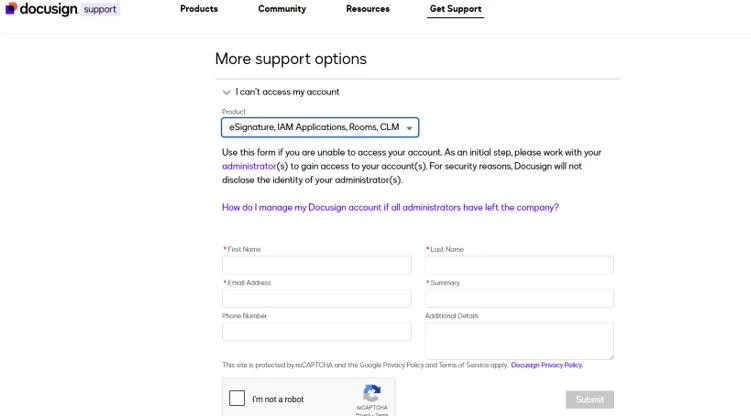Open the Products menu
This screenshot has width=751, height=420.
tap(199, 9)
